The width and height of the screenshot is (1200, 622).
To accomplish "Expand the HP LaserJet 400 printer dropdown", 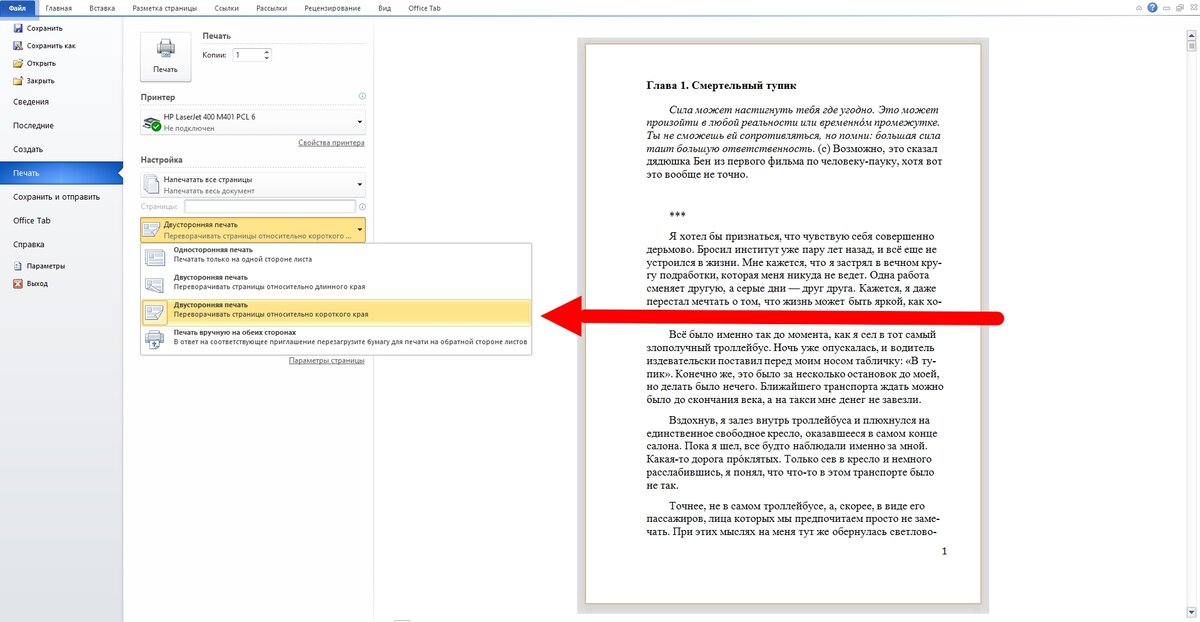I will 253,122.
